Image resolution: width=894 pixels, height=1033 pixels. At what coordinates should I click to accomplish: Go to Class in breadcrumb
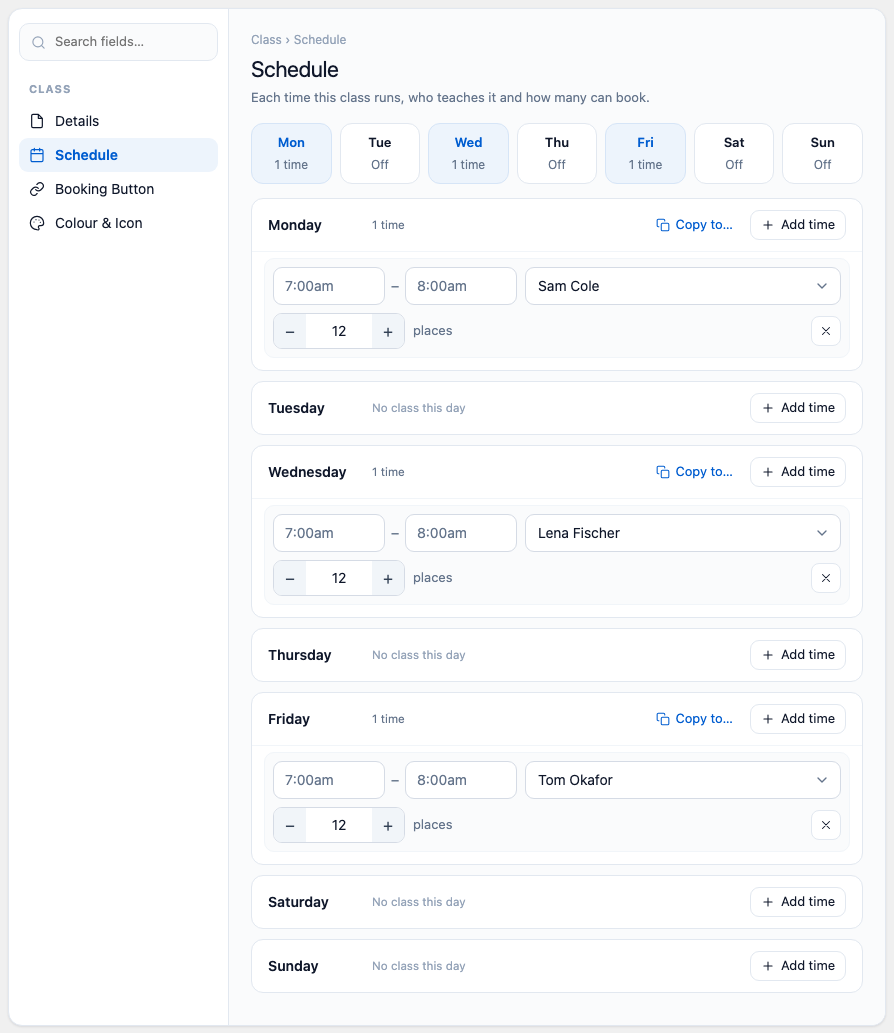(266, 40)
